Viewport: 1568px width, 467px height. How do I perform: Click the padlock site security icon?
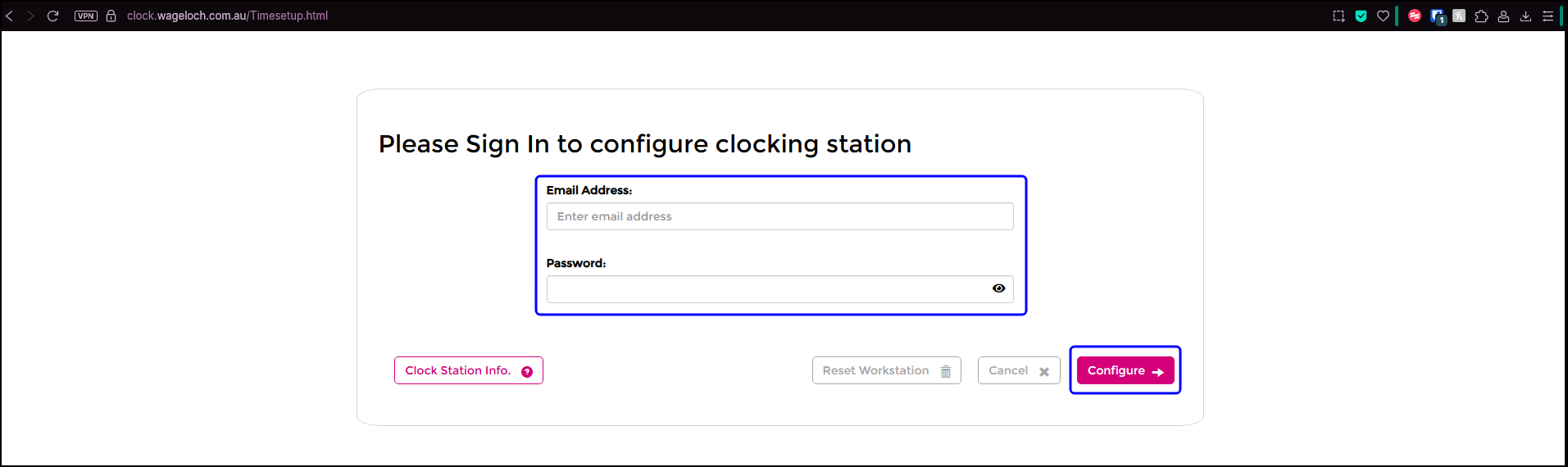(111, 16)
